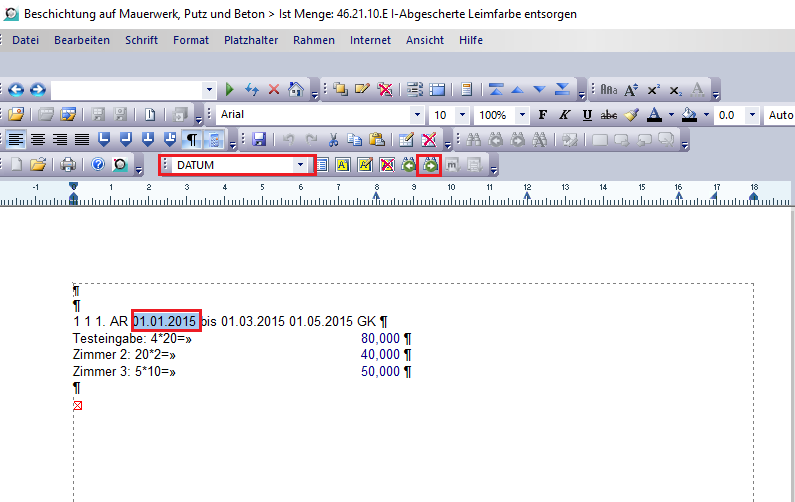
Task: Toggle underline U formatting button
Action: [x=587, y=115]
